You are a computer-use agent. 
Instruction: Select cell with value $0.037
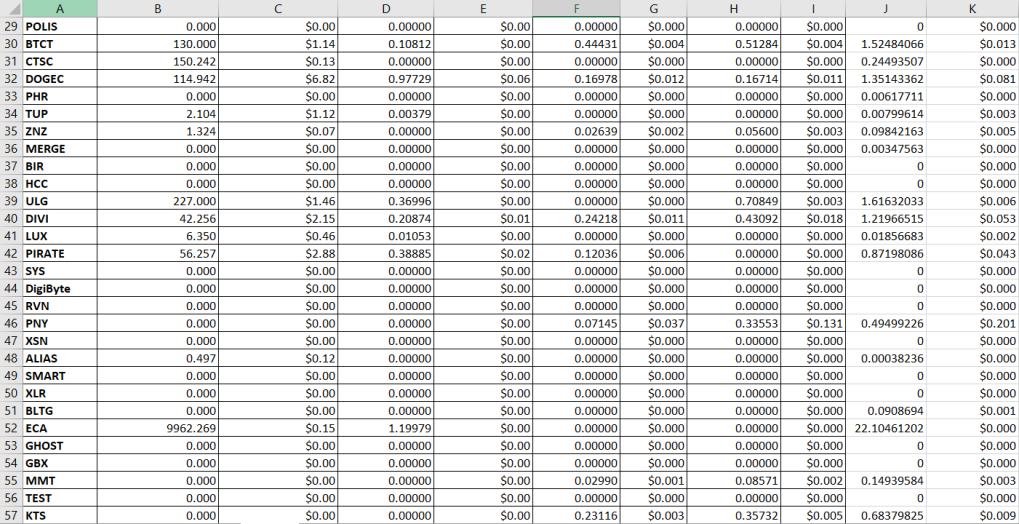tap(653, 324)
